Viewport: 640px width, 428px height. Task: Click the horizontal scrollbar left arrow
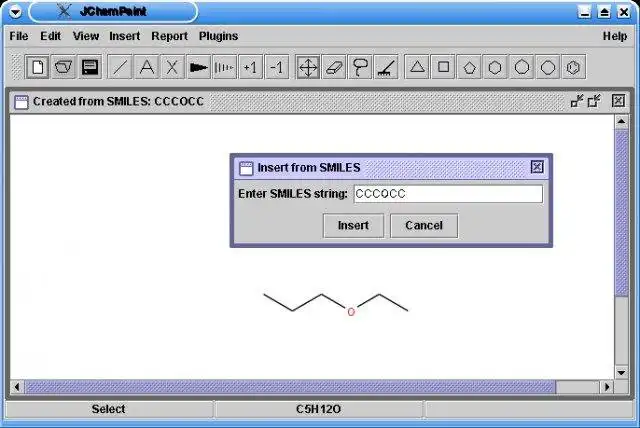(17, 387)
